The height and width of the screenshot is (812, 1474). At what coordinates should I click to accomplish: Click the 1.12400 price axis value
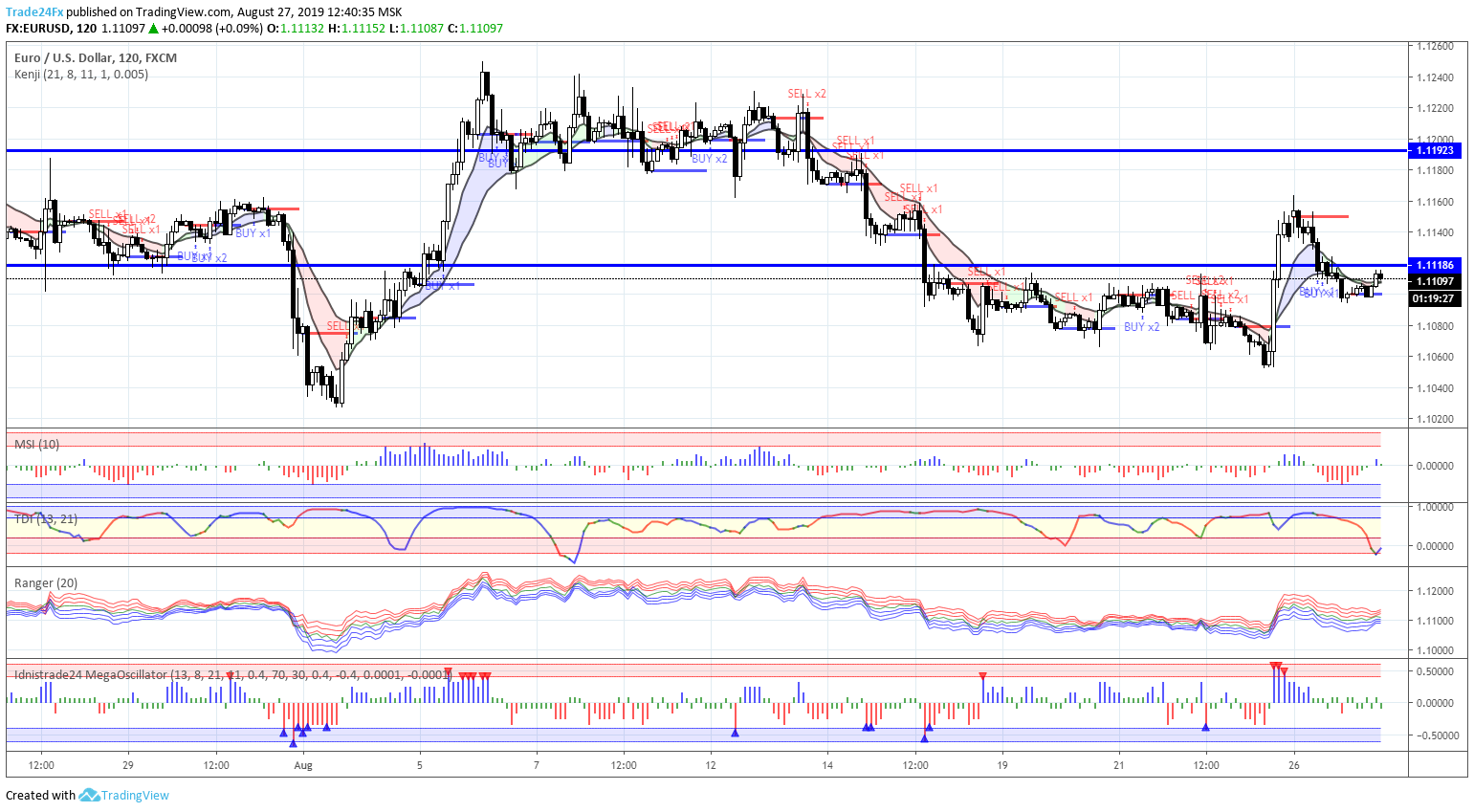pos(1435,77)
